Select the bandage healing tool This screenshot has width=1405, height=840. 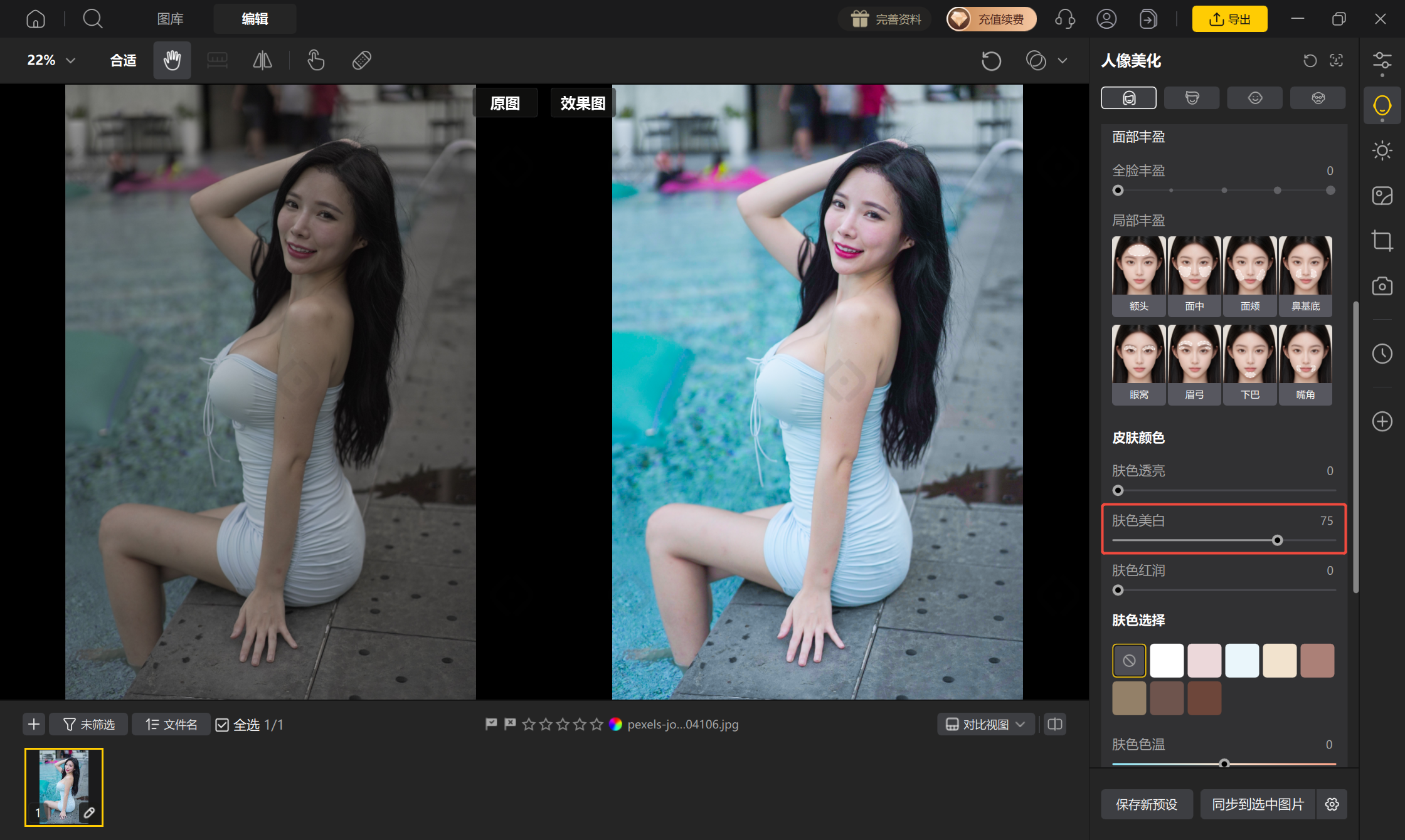(362, 60)
